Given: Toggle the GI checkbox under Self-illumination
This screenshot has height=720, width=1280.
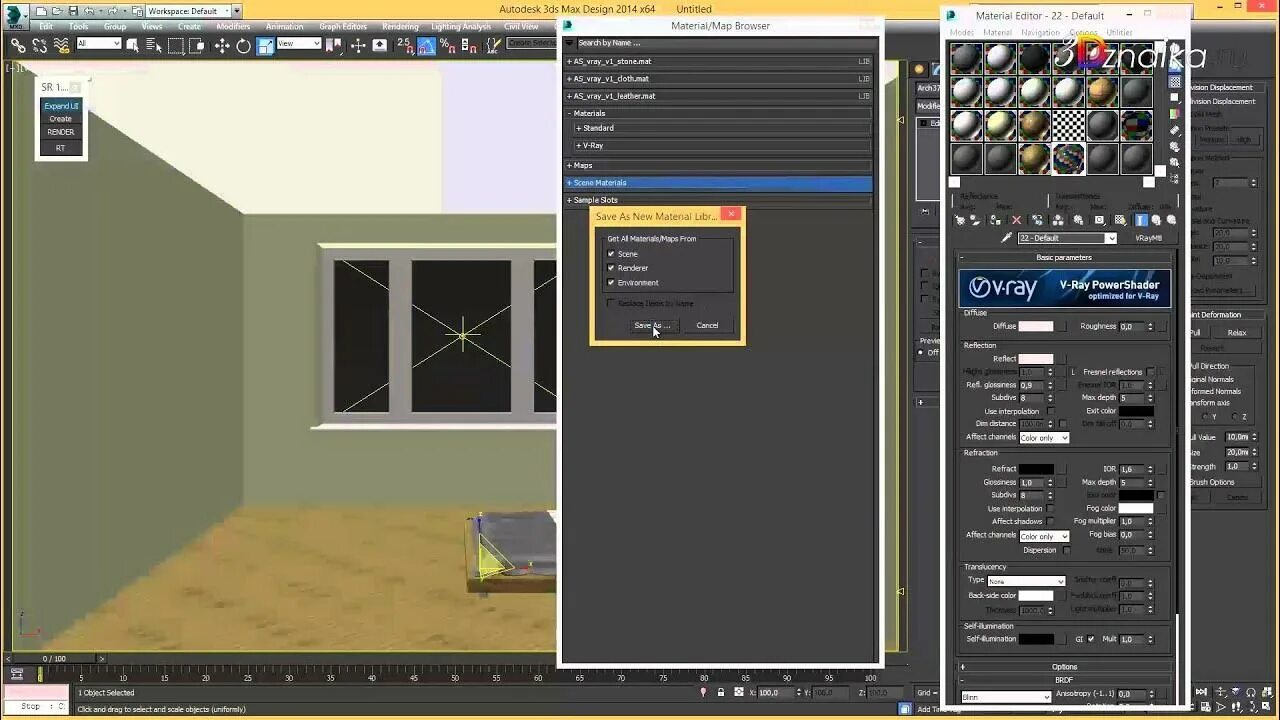Looking at the screenshot, I should [x=1091, y=639].
